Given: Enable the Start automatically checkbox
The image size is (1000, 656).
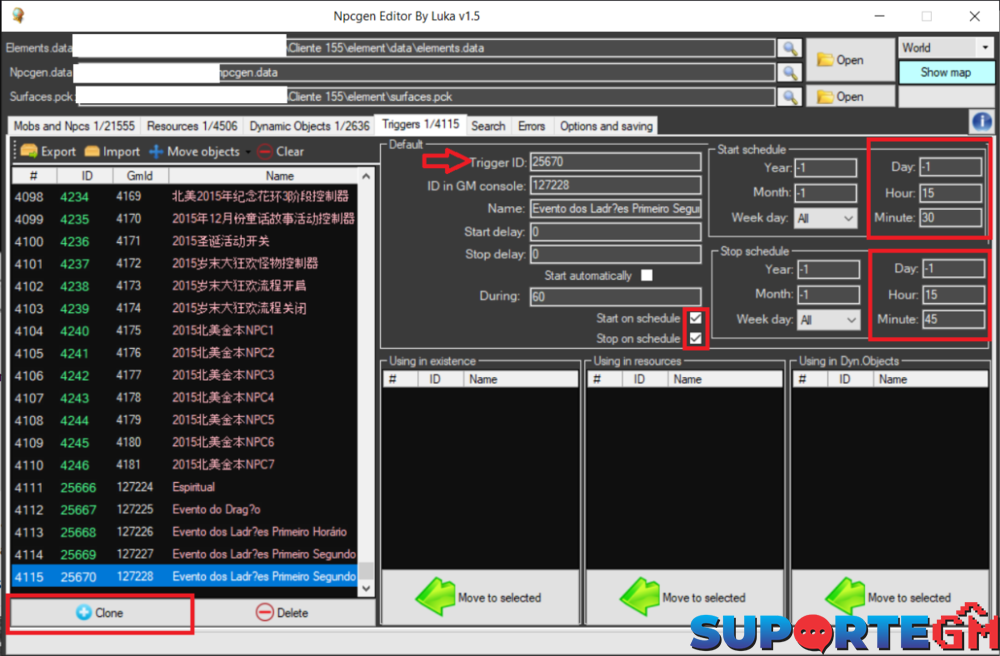Looking at the screenshot, I should click(647, 275).
